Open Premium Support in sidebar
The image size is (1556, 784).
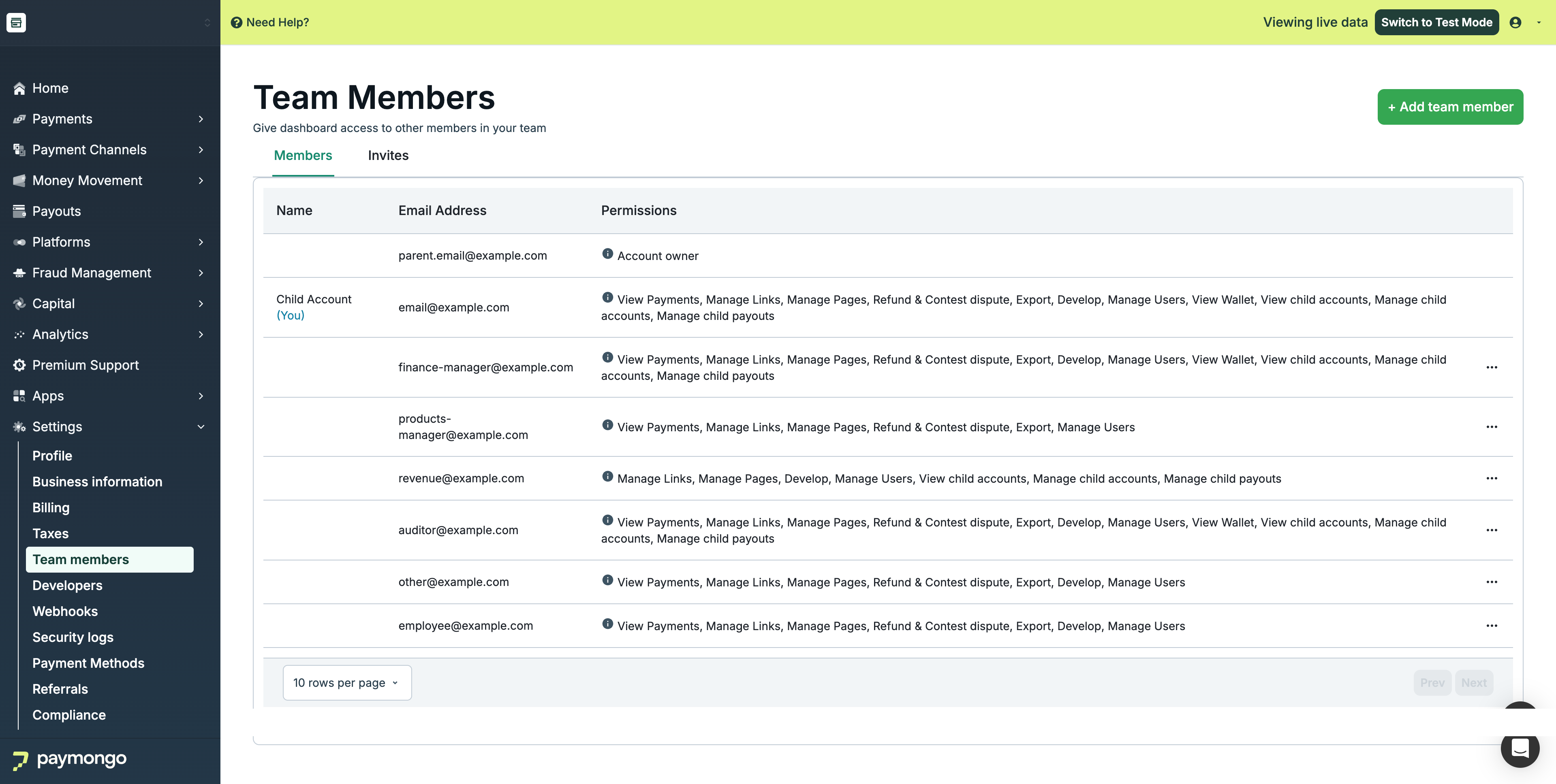[85, 365]
